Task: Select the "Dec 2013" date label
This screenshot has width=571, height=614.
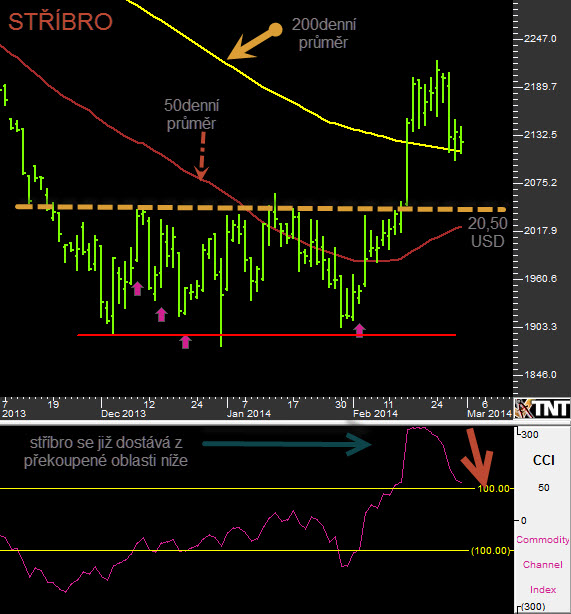Action: [123, 414]
